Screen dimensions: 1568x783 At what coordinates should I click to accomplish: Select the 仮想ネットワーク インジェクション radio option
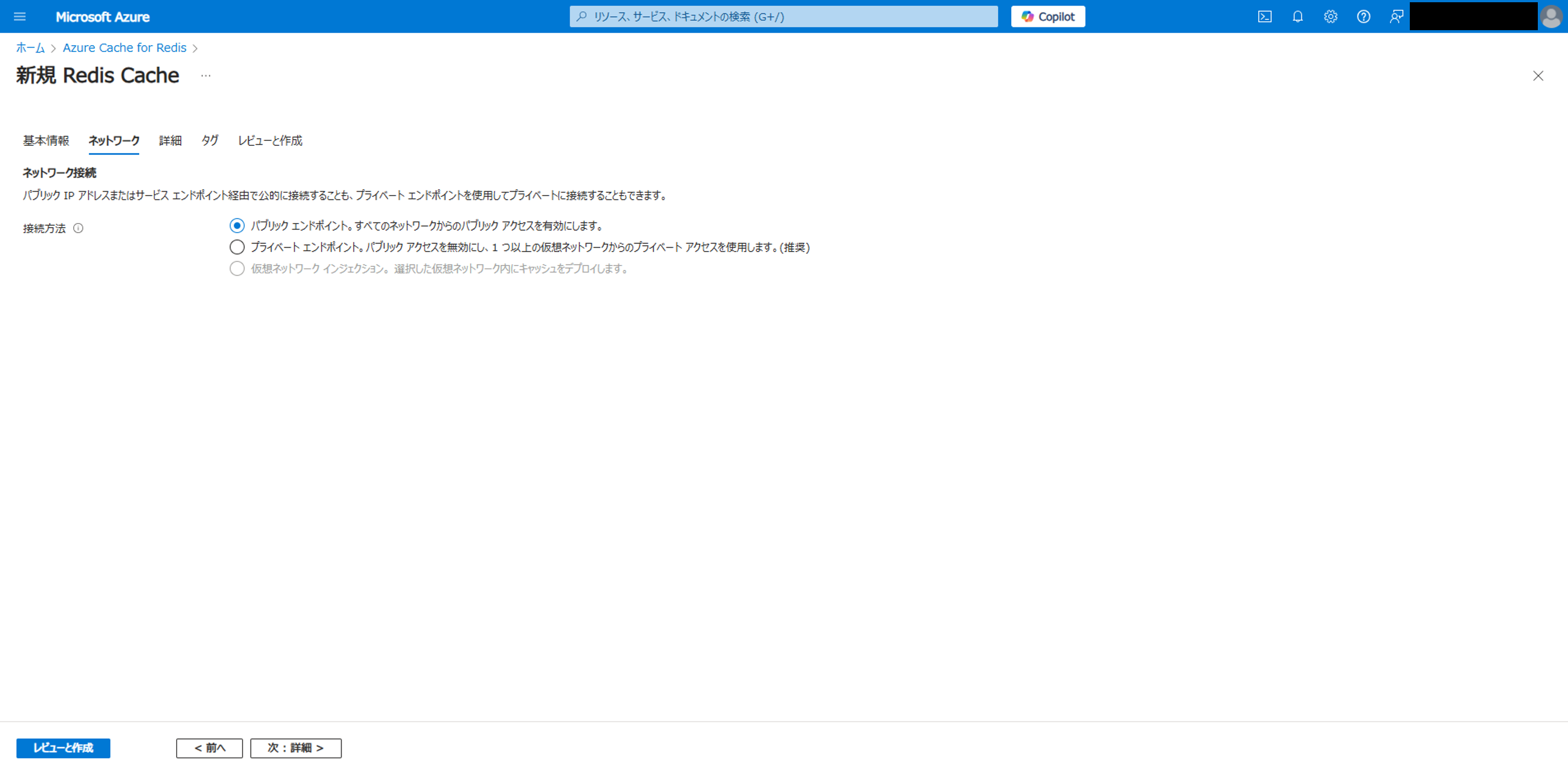coord(237,268)
